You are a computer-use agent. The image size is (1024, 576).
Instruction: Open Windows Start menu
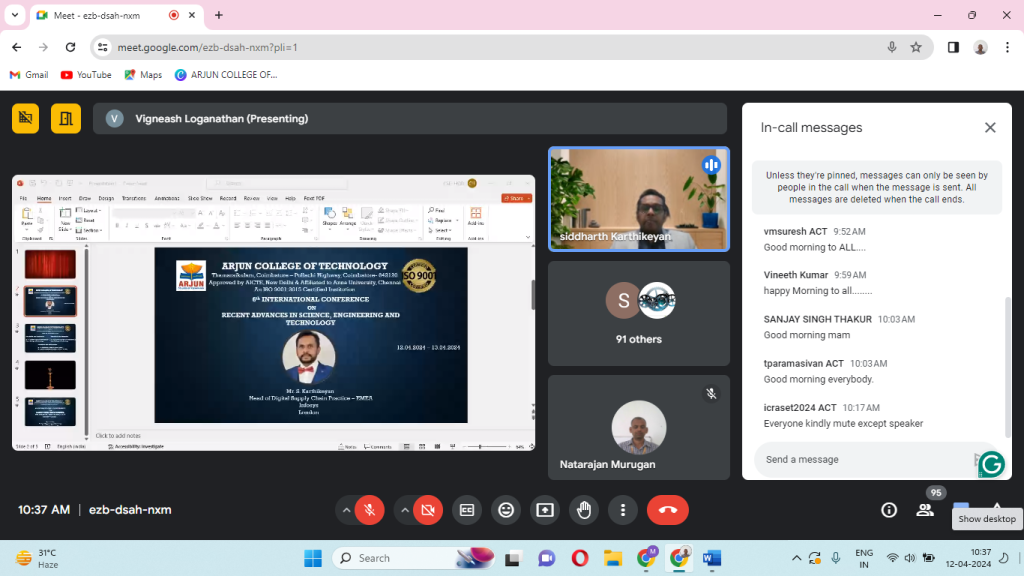[x=313, y=558]
